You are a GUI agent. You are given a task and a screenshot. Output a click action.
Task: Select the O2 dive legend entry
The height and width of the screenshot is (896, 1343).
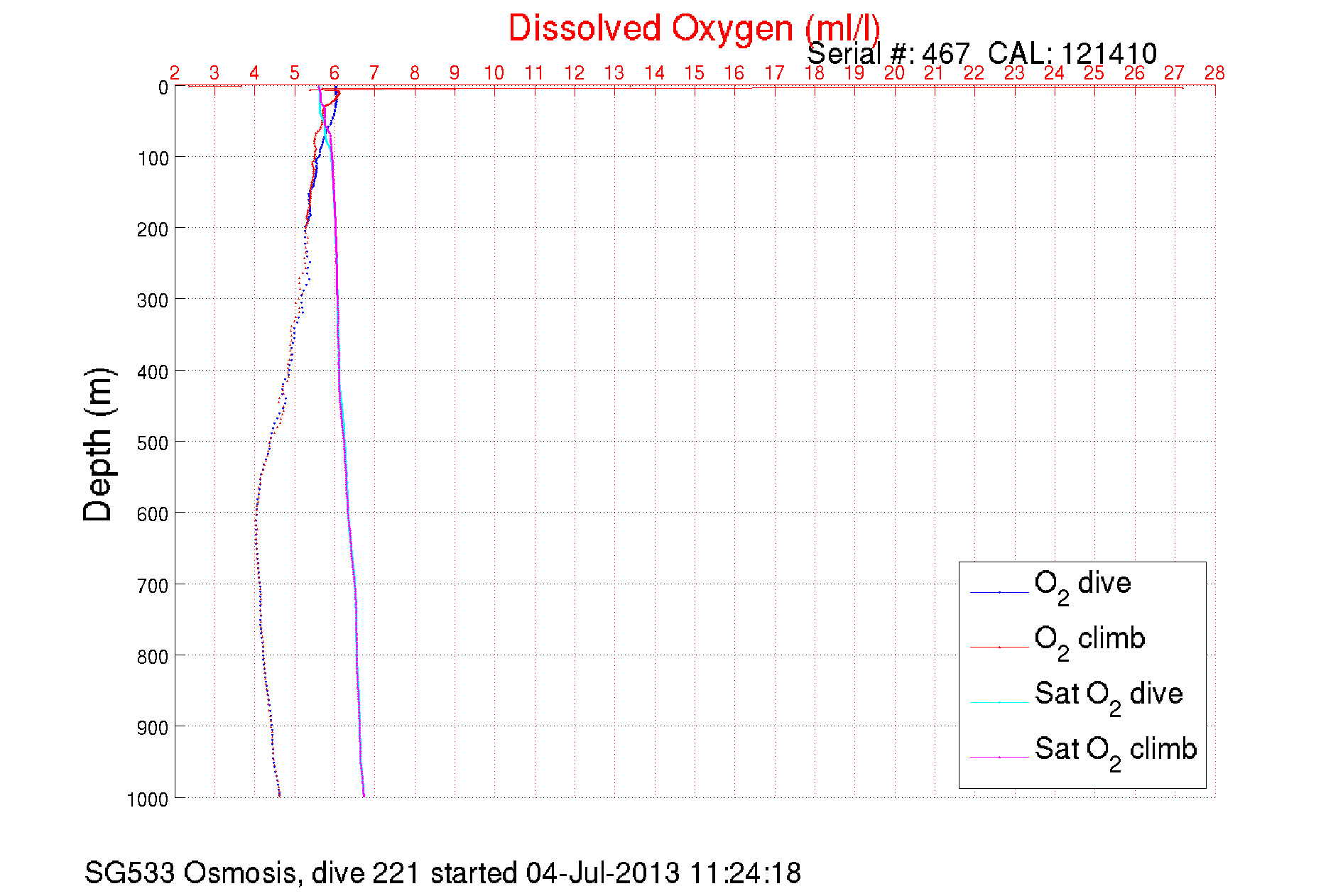(x=1082, y=587)
